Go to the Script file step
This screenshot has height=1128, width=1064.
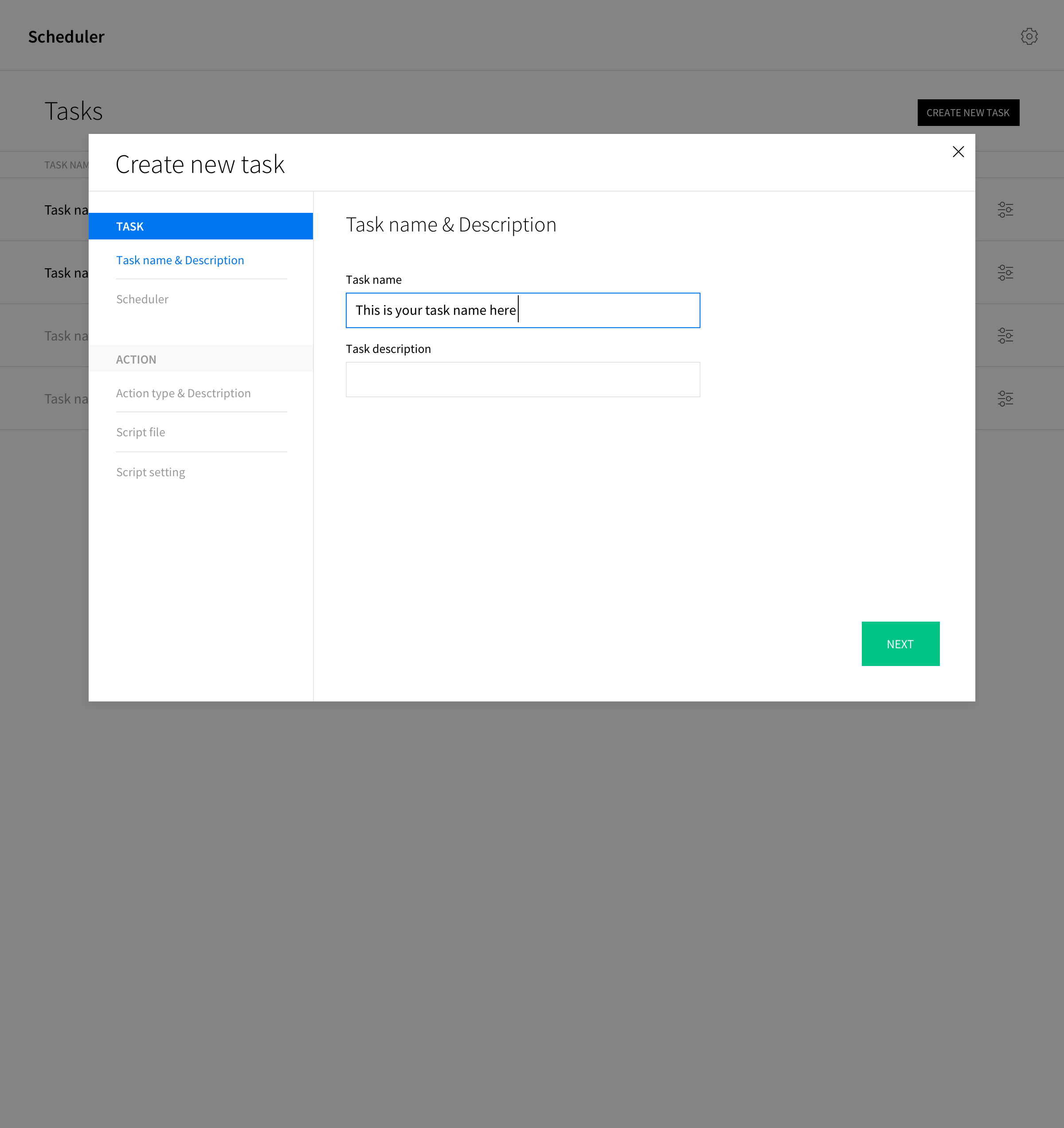click(x=140, y=432)
